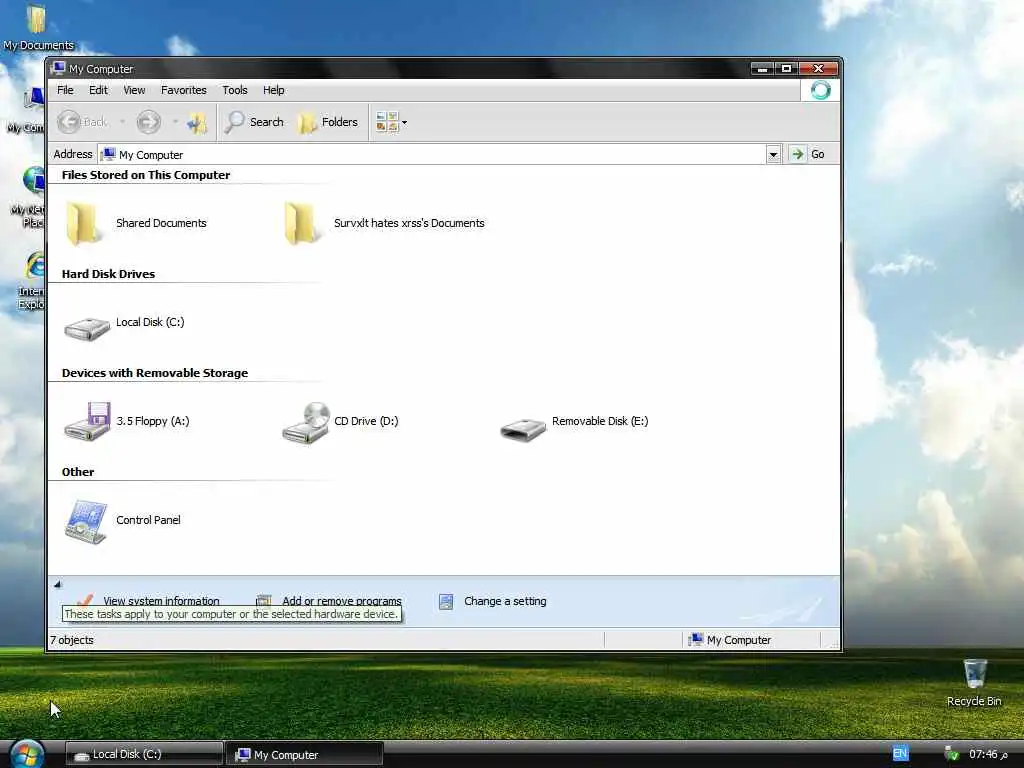Screen dimensions: 1024x768
Task: Open the Back history dropdown arrow
Action: click(x=122, y=121)
